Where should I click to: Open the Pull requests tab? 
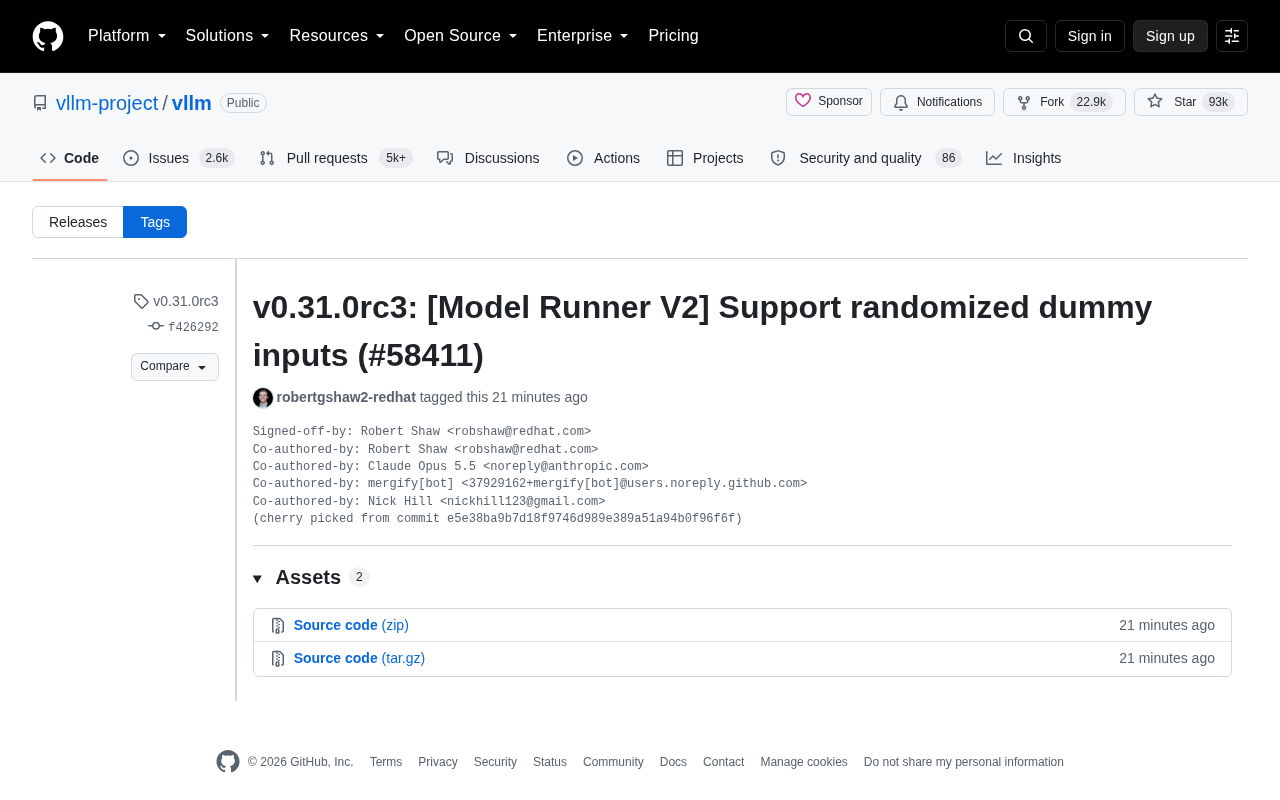335,158
